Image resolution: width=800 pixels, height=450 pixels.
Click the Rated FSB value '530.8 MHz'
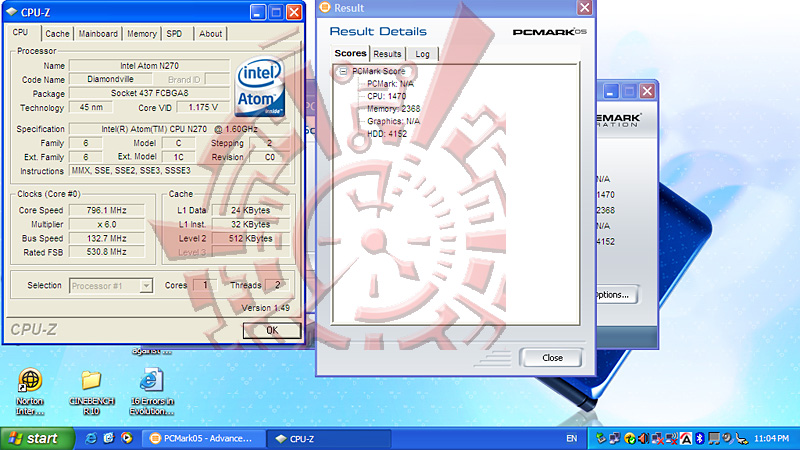pyautogui.click(x=107, y=252)
